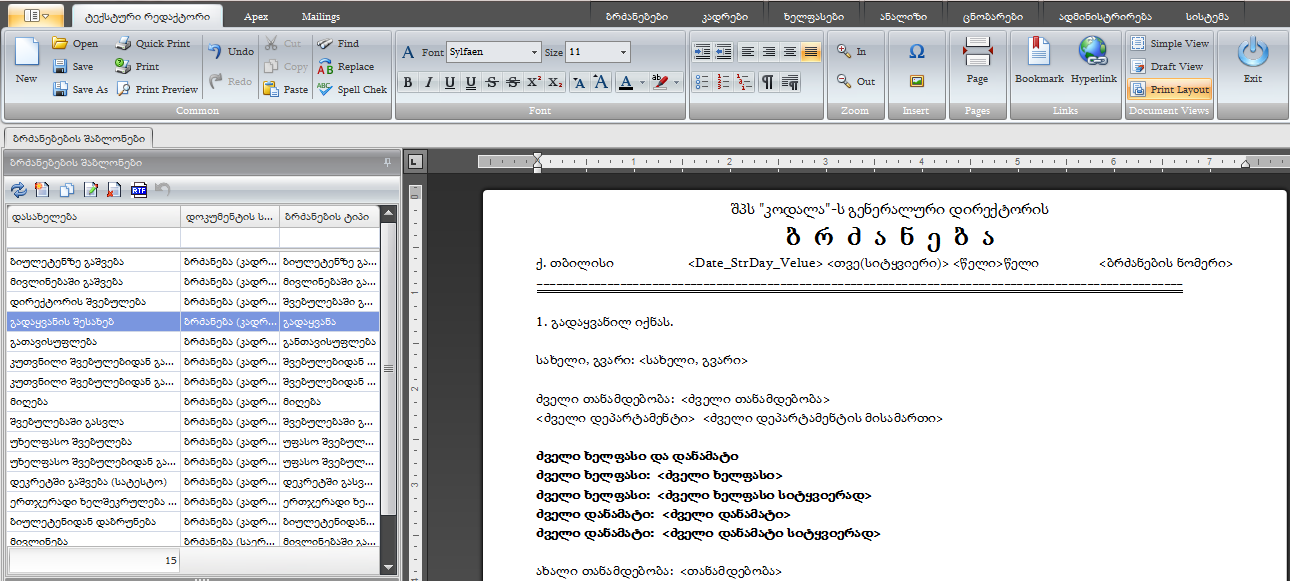Click the insert picture icon

(916, 81)
